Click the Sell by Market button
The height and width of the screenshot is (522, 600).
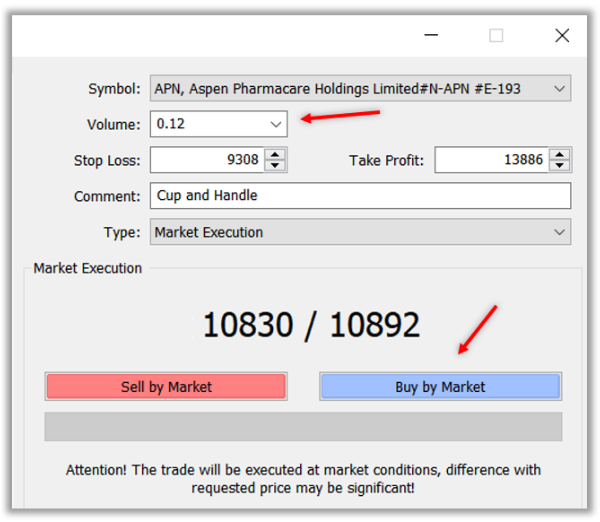166,387
